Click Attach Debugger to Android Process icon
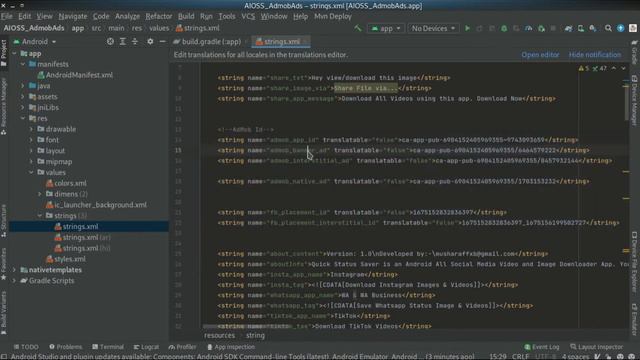Viewport: 640px width, 360px height. coord(541,28)
